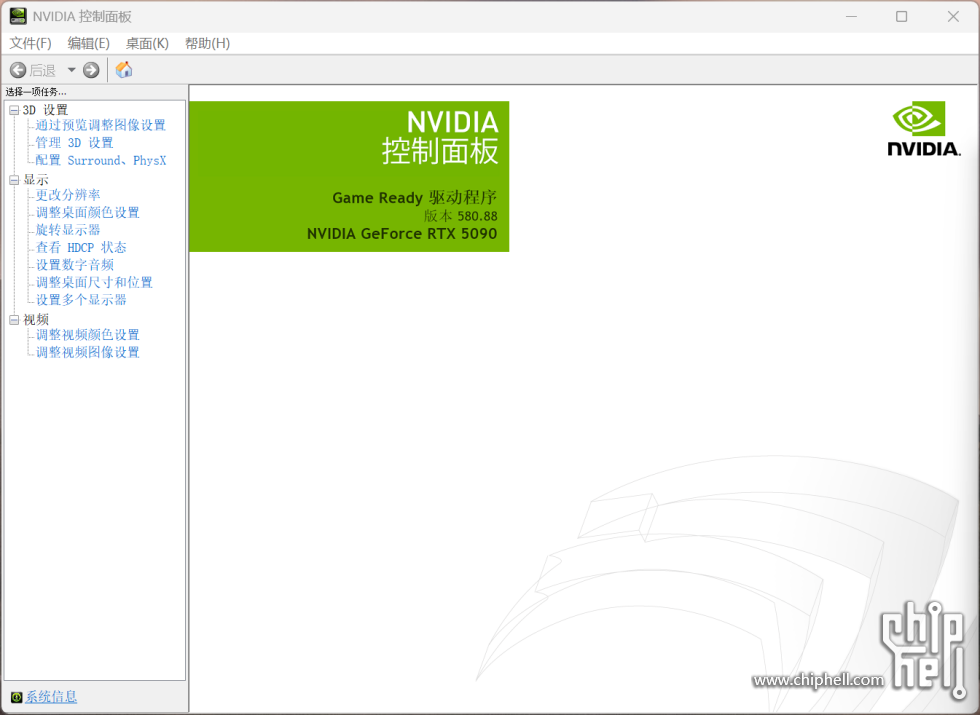Click the 视频 category label
980x715 pixels.
[x=36, y=320]
